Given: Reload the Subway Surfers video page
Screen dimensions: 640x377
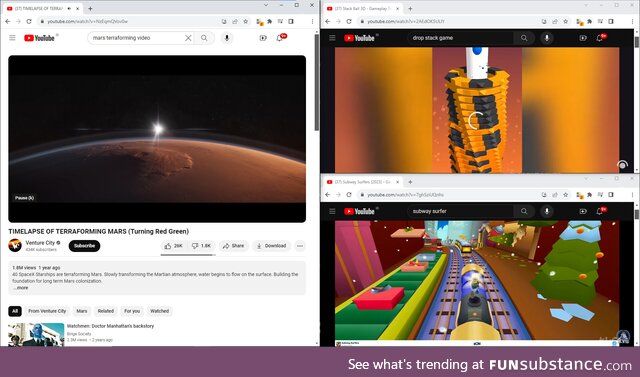Looking at the screenshot, I should [349, 195].
